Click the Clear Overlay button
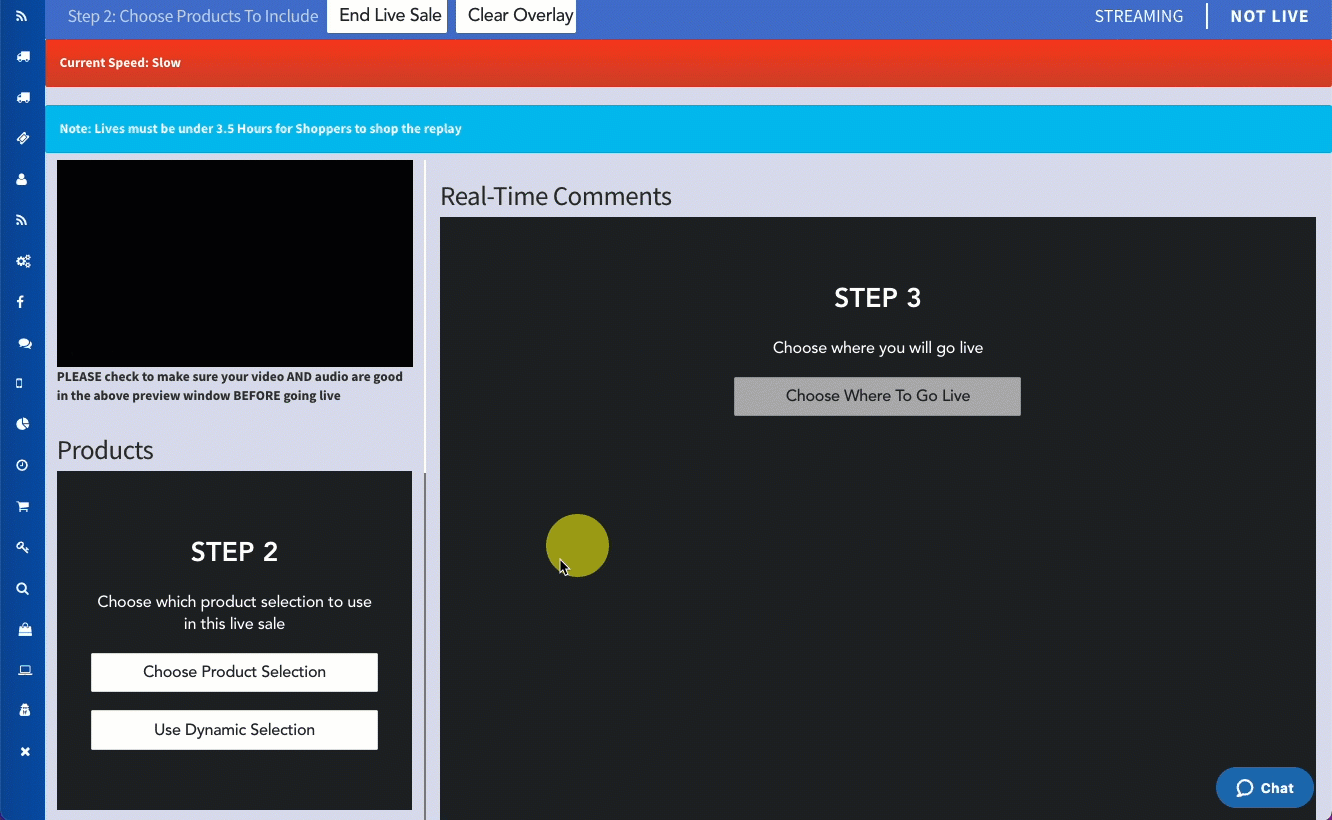This screenshot has width=1332, height=820. (x=516, y=16)
